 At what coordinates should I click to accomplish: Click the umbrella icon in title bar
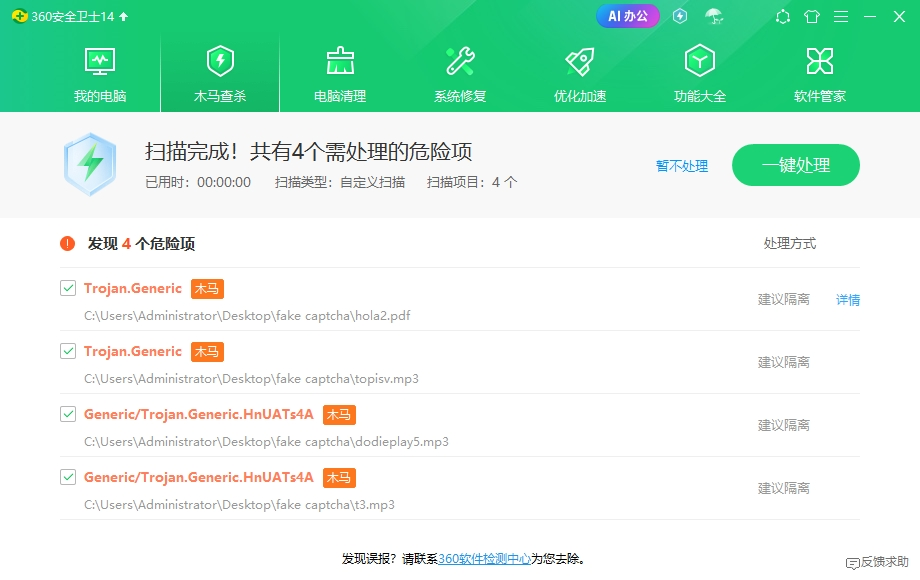pos(713,16)
